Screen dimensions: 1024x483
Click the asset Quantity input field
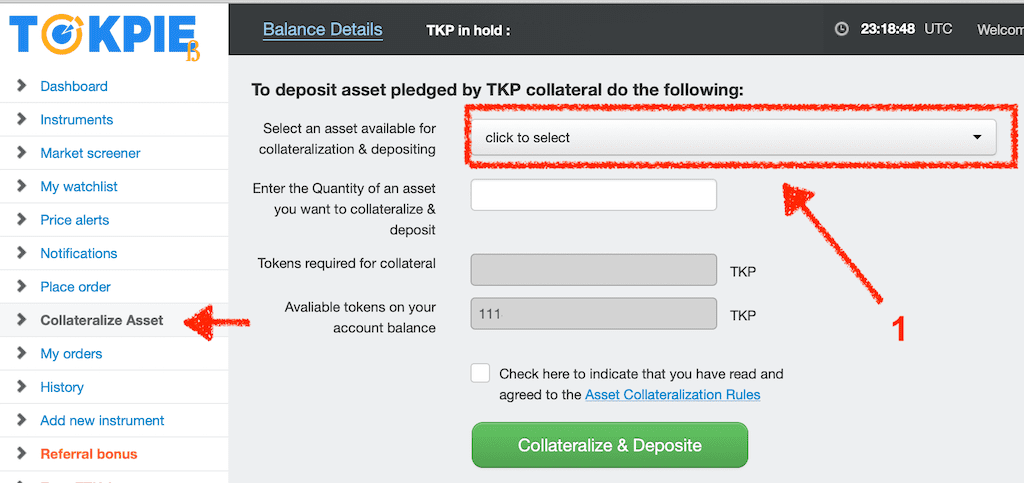(x=594, y=195)
